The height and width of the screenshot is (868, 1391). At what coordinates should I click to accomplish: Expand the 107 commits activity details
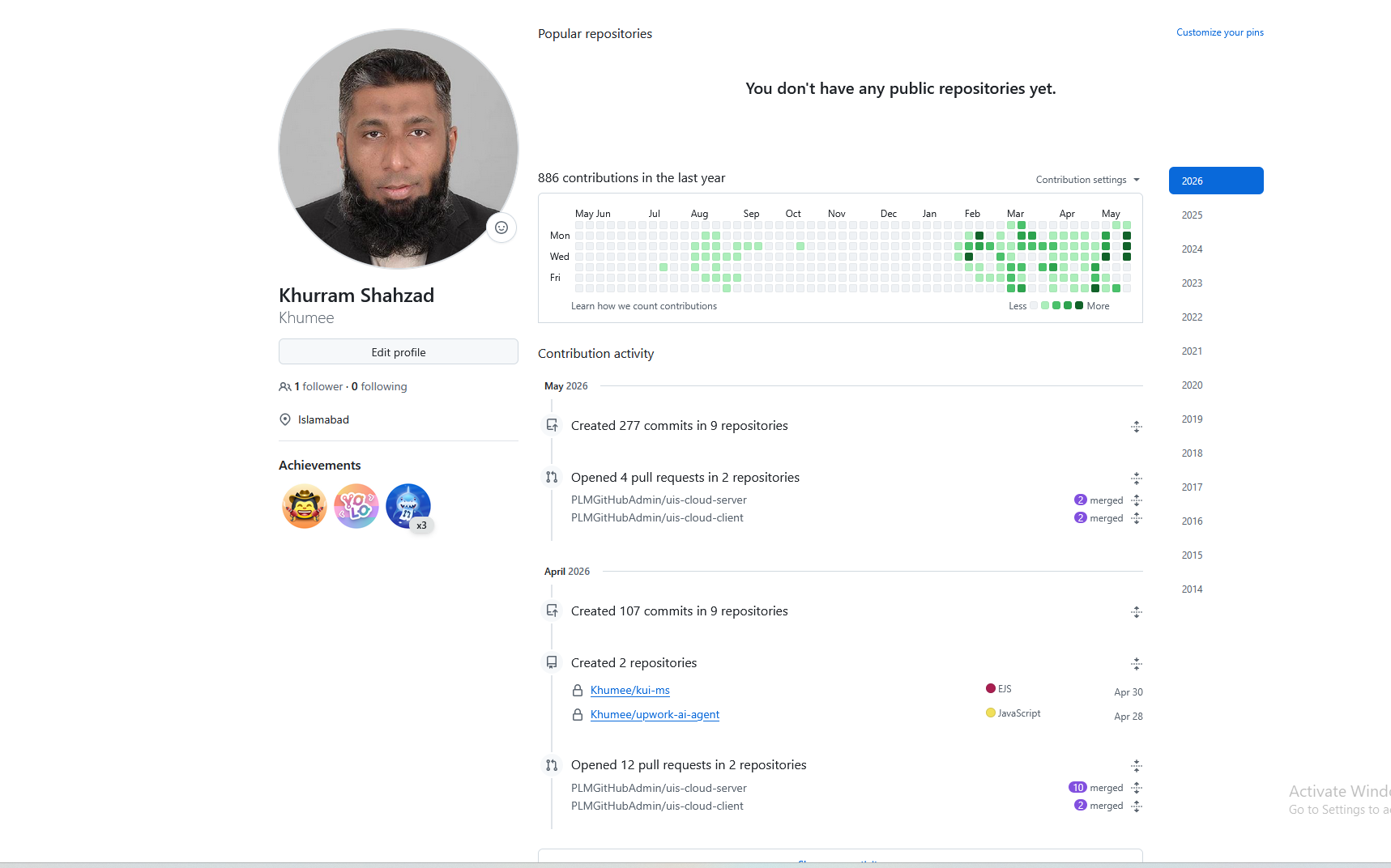click(x=1137, y=612)
